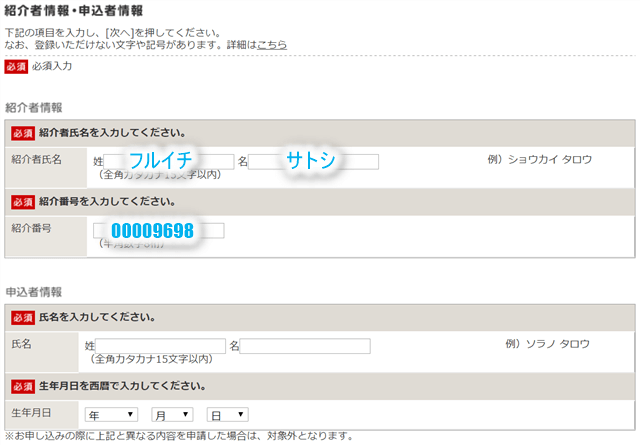Click the 申込者情報 section heading

pyautogui.click(x=33, y=292)
